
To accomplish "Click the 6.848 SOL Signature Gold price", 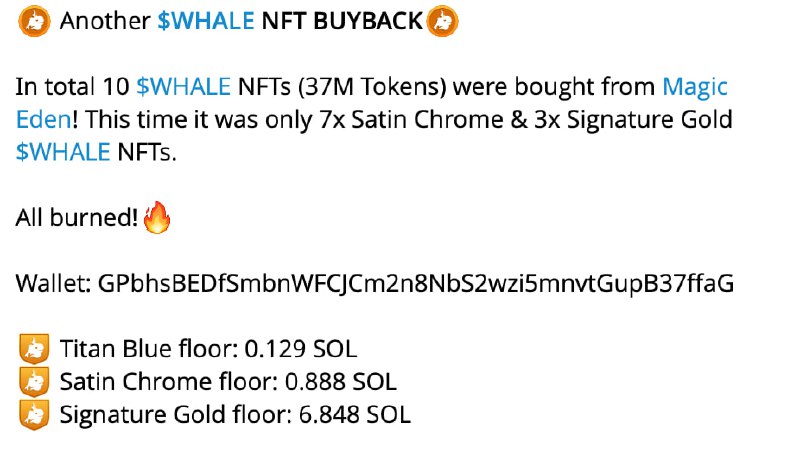I will (x=354, y=414).
